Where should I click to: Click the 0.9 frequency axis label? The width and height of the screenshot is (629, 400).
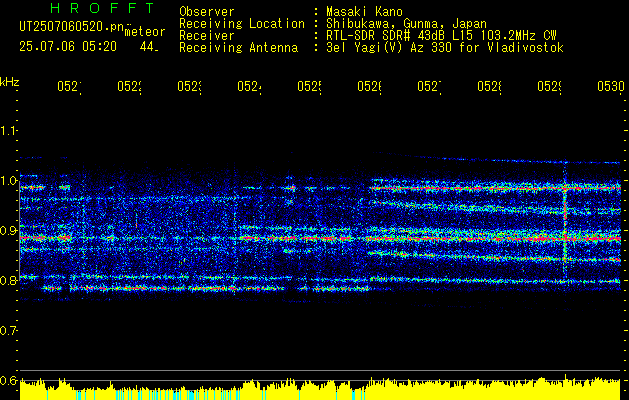[8, 231]
